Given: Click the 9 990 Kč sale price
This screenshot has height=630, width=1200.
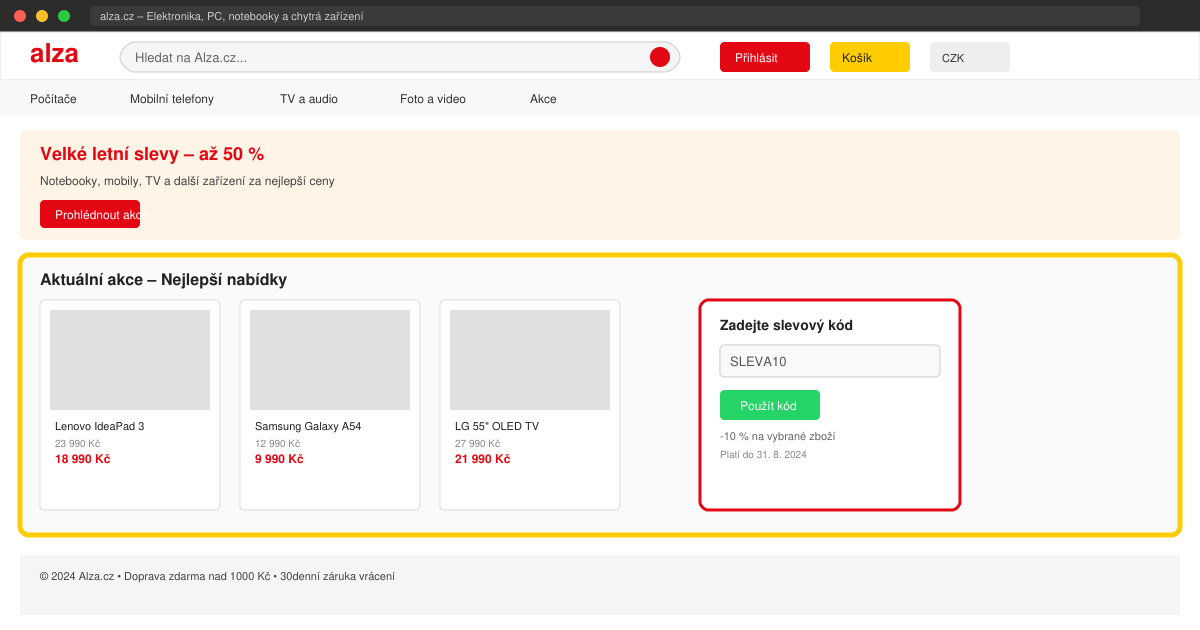Looking at the screenshot, I should [x=279, y=459].
